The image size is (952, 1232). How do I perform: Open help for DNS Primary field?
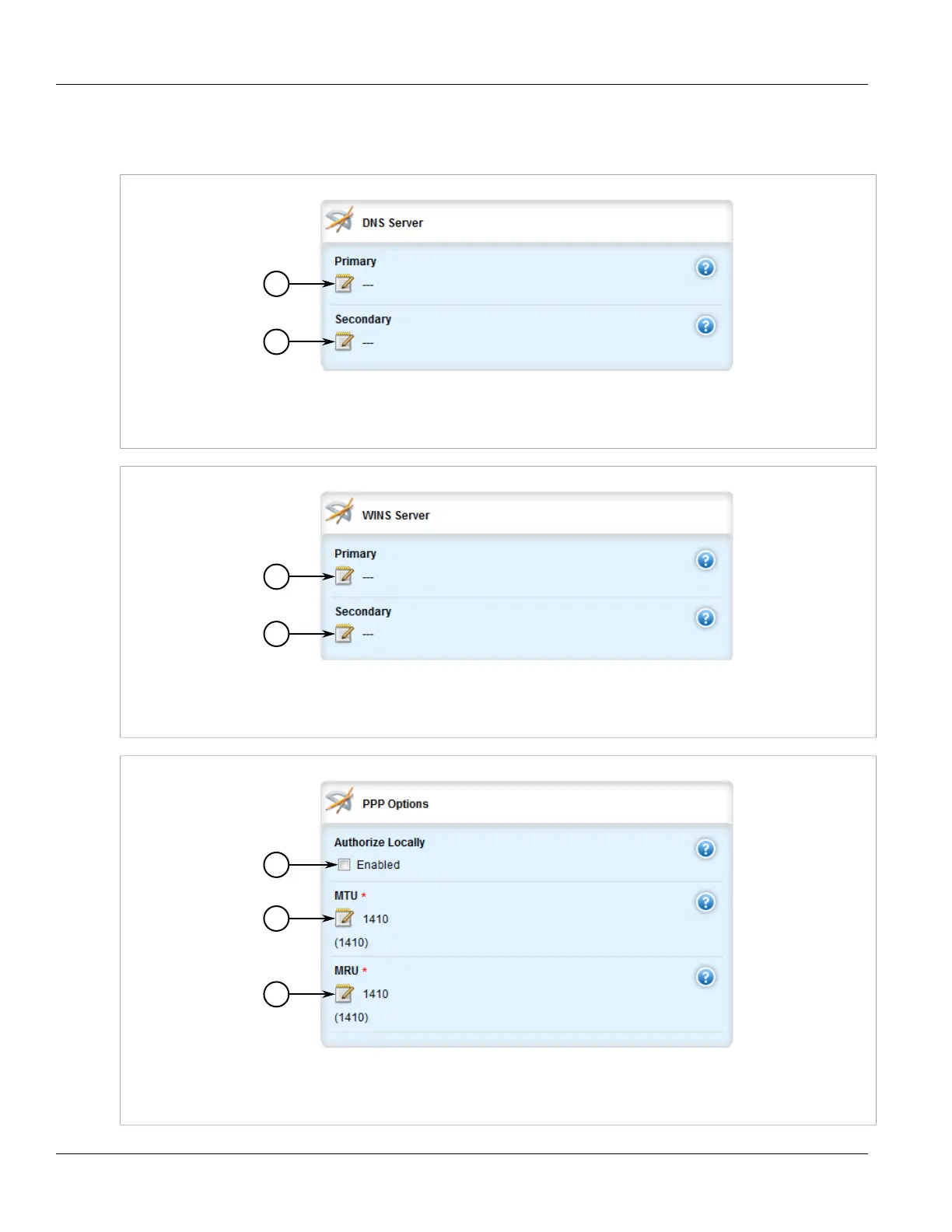pyautogui.click(x=705, y=268)
